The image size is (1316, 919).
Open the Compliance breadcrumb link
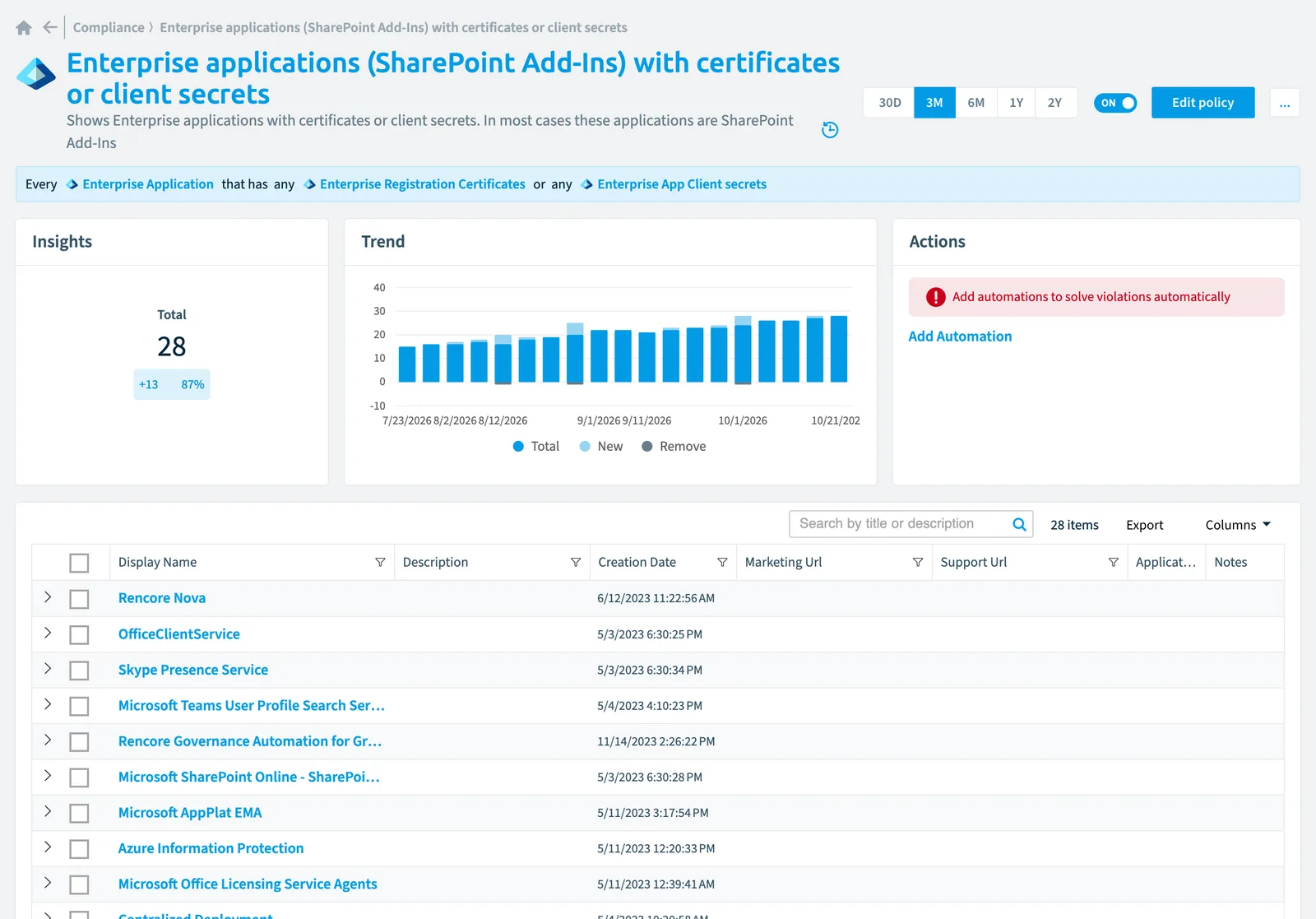[109, 27]
